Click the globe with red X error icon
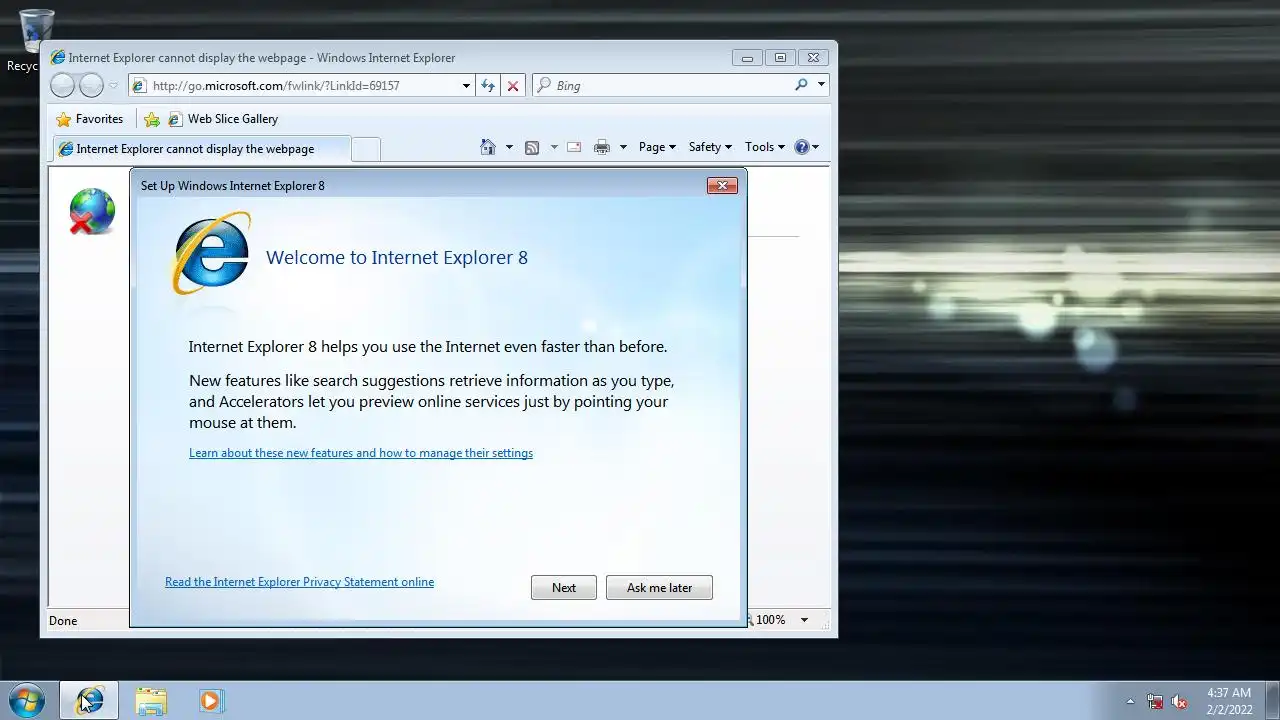 92,212
